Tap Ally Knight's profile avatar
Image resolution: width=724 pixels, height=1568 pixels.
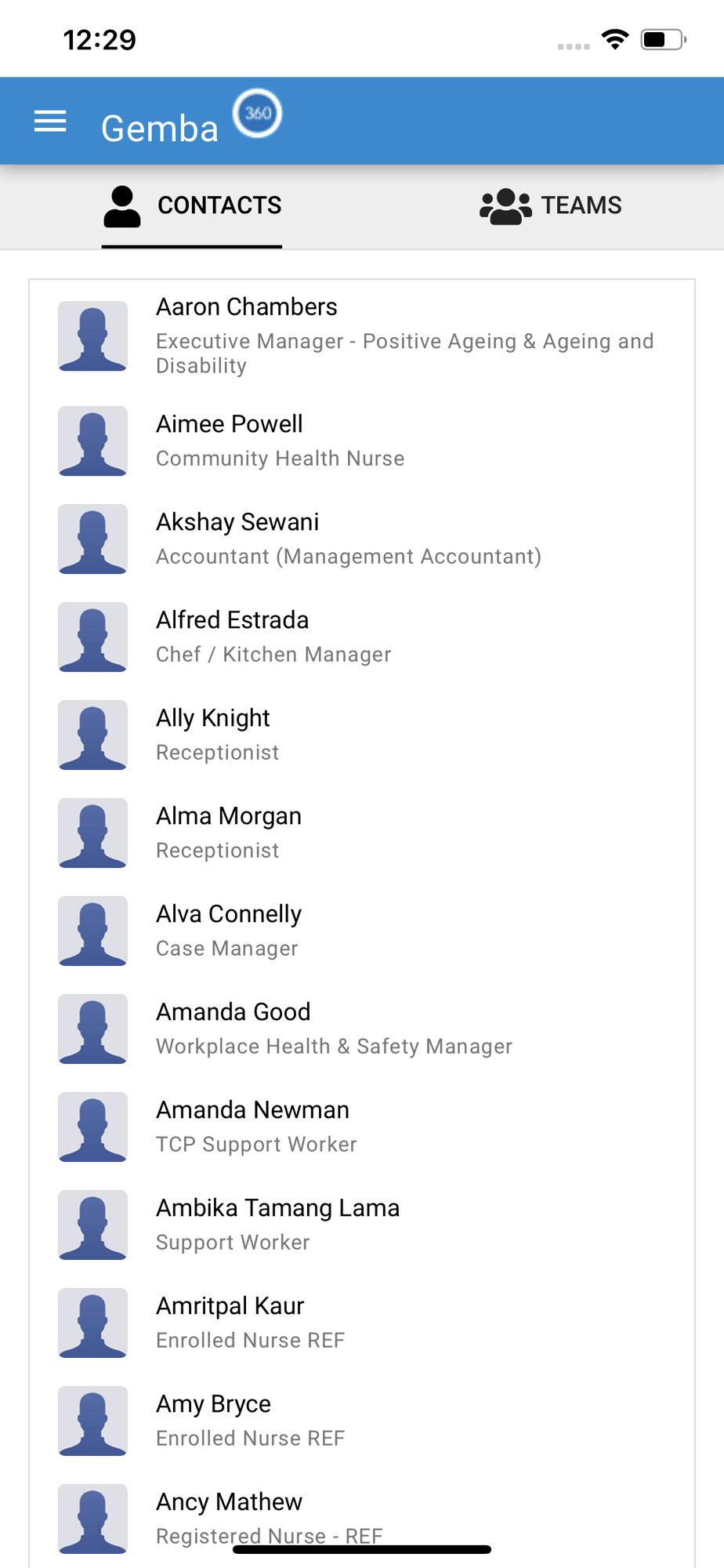92,735
